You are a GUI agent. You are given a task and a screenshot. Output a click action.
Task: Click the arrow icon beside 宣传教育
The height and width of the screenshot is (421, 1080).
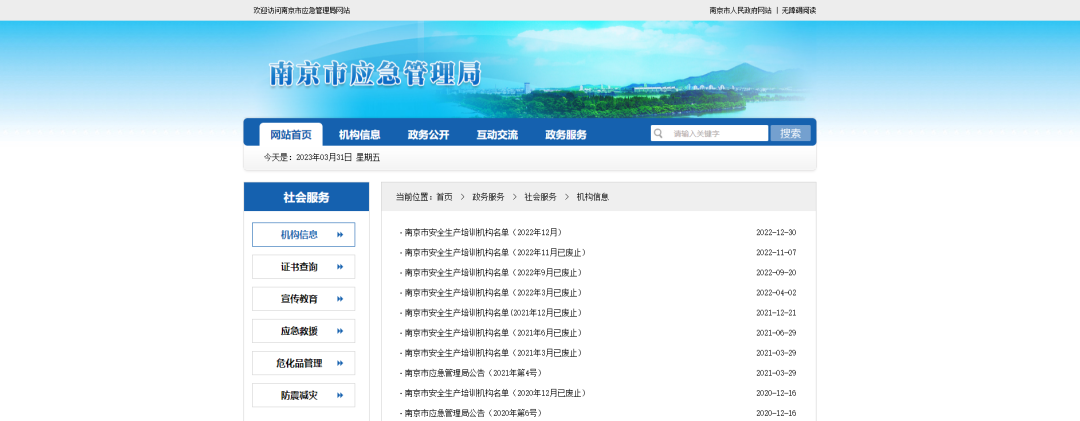click(340, 299)
